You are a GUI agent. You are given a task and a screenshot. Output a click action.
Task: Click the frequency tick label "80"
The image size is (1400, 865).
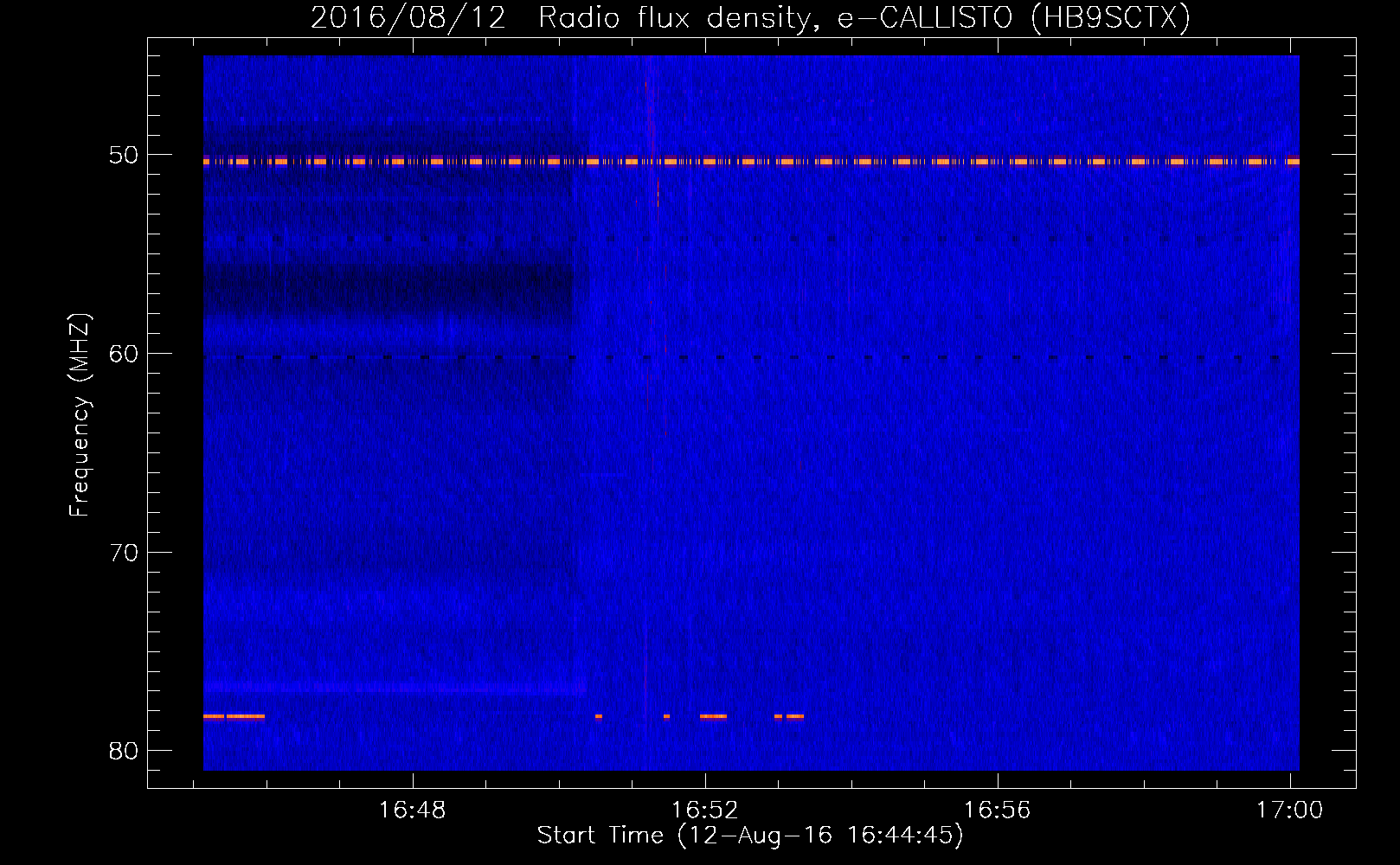(x=124, y=751)
